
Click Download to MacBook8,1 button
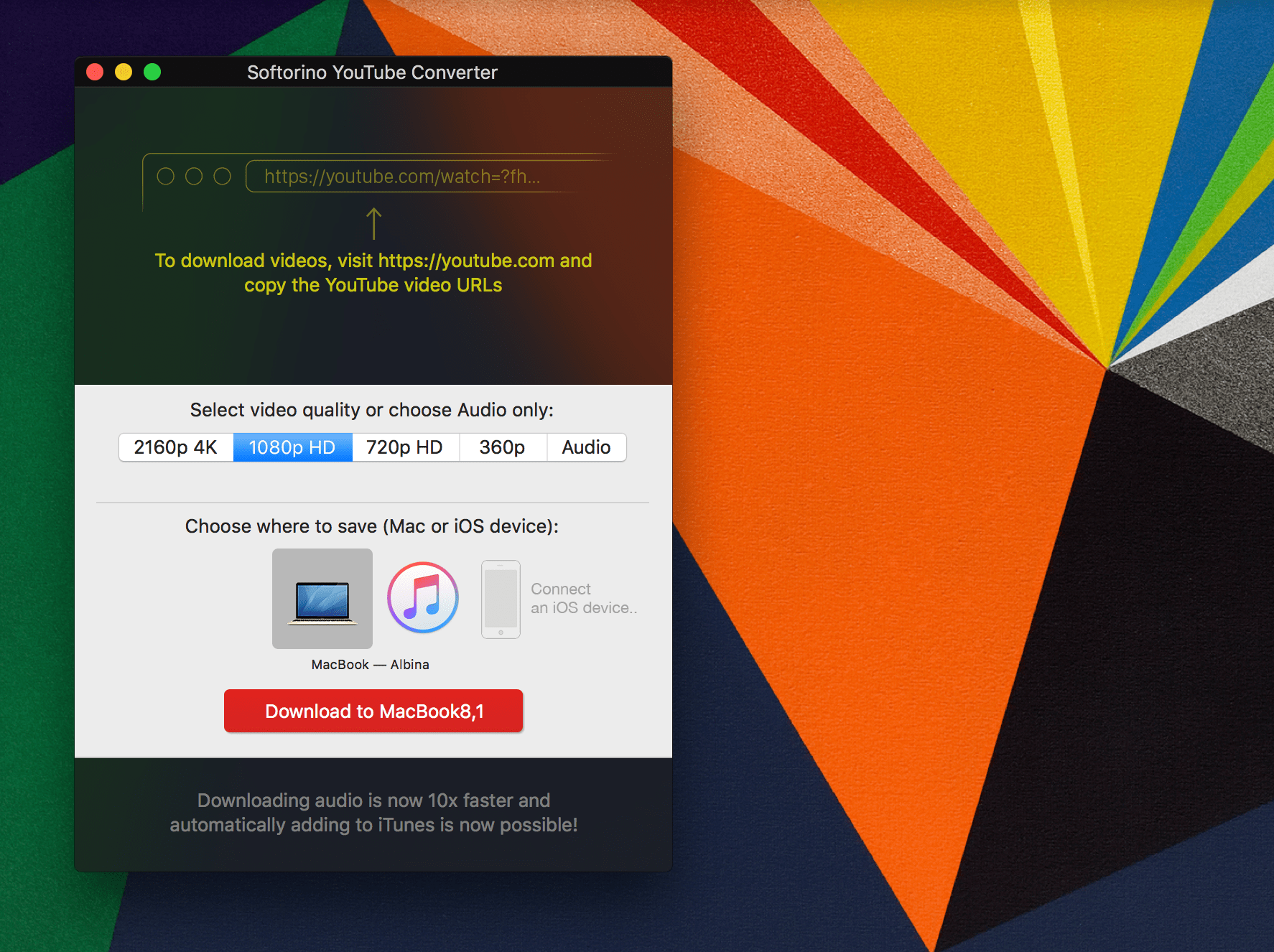point(373,711)
